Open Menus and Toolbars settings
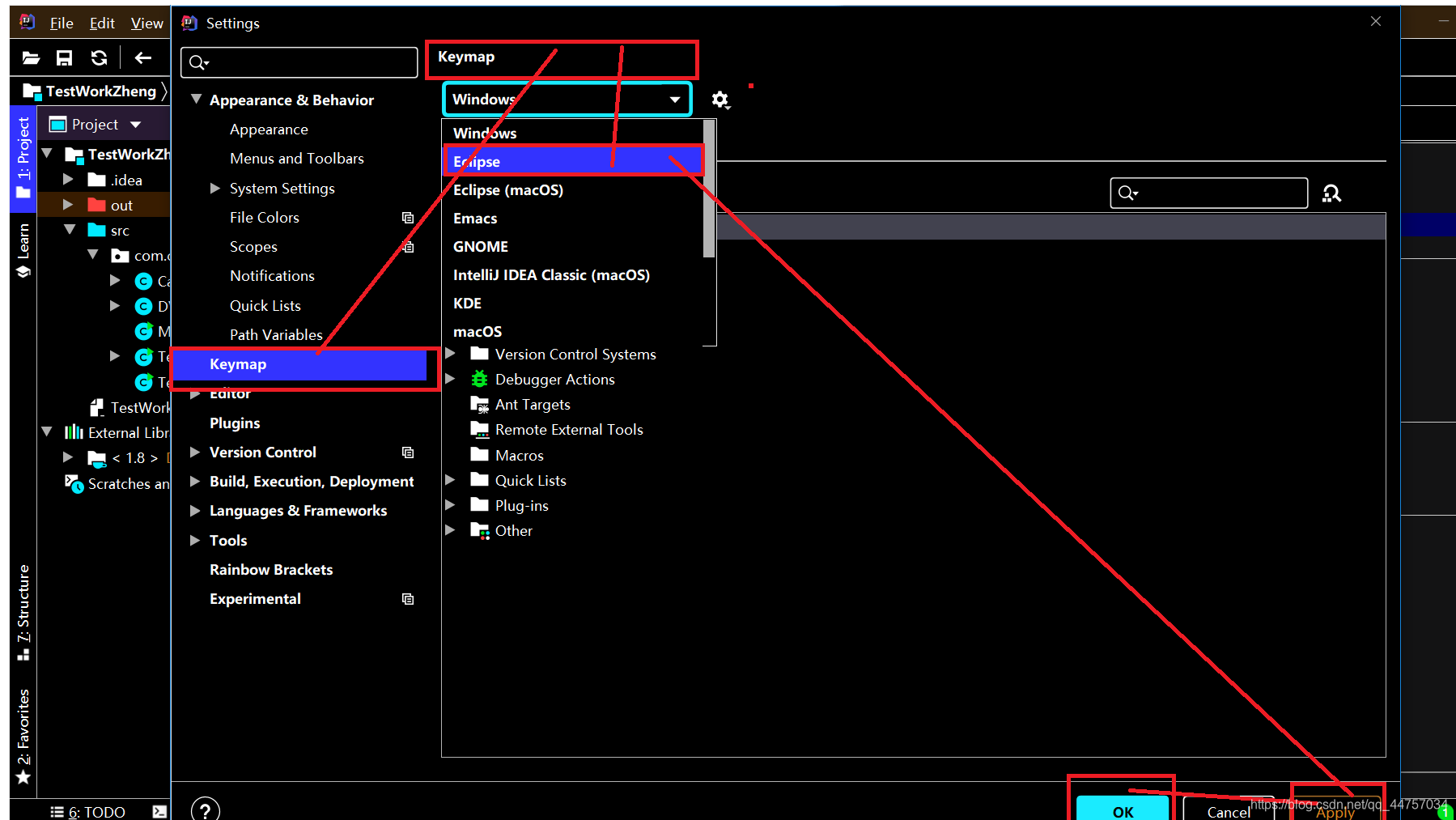 tap(297, 159)
